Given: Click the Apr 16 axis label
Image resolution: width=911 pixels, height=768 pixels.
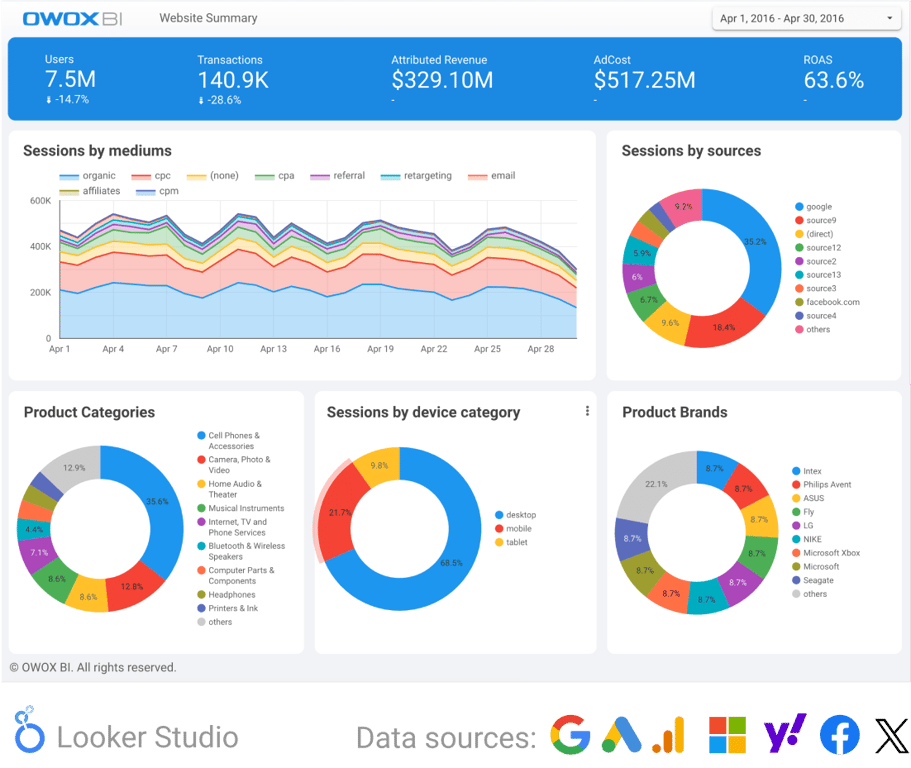Looking at the screenshot, I should pos(327,349).
